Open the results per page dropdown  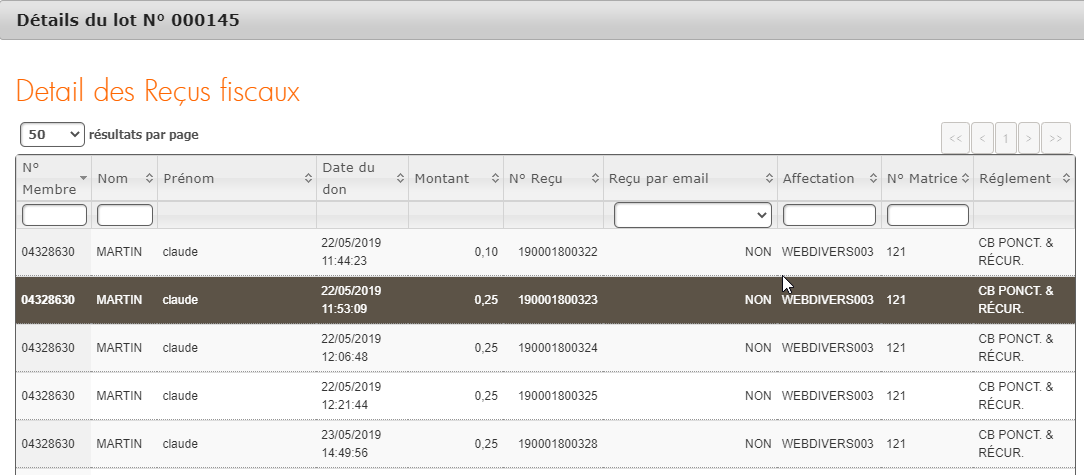tap(52, 134)
